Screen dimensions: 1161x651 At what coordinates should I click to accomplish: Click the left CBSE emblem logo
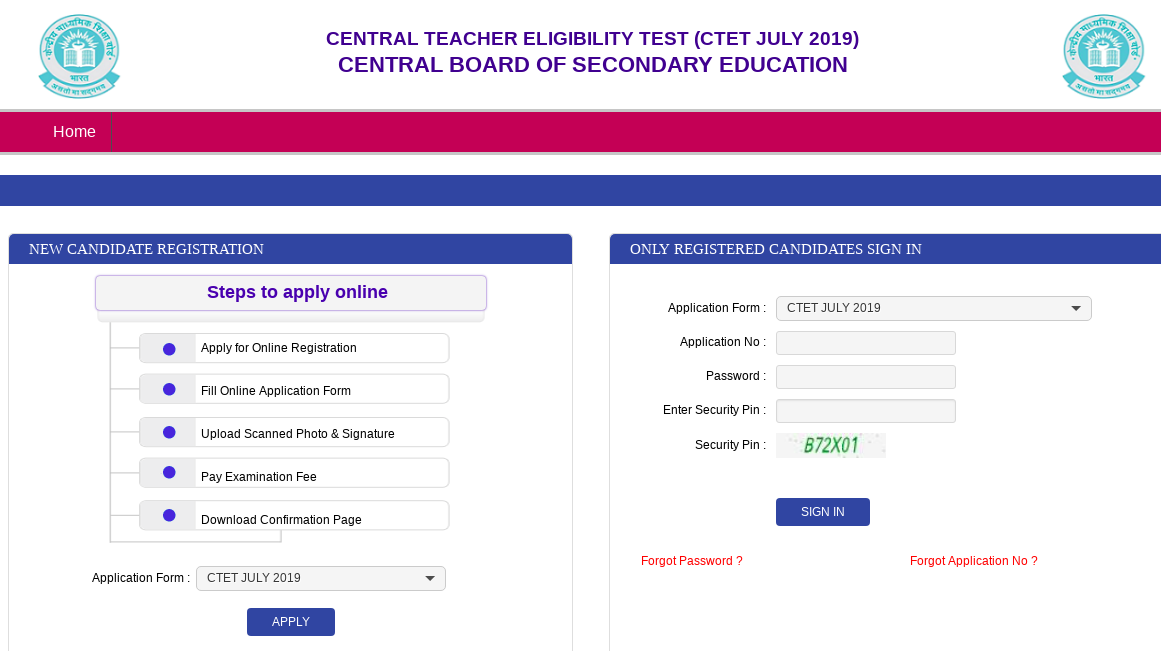[79, 55]
